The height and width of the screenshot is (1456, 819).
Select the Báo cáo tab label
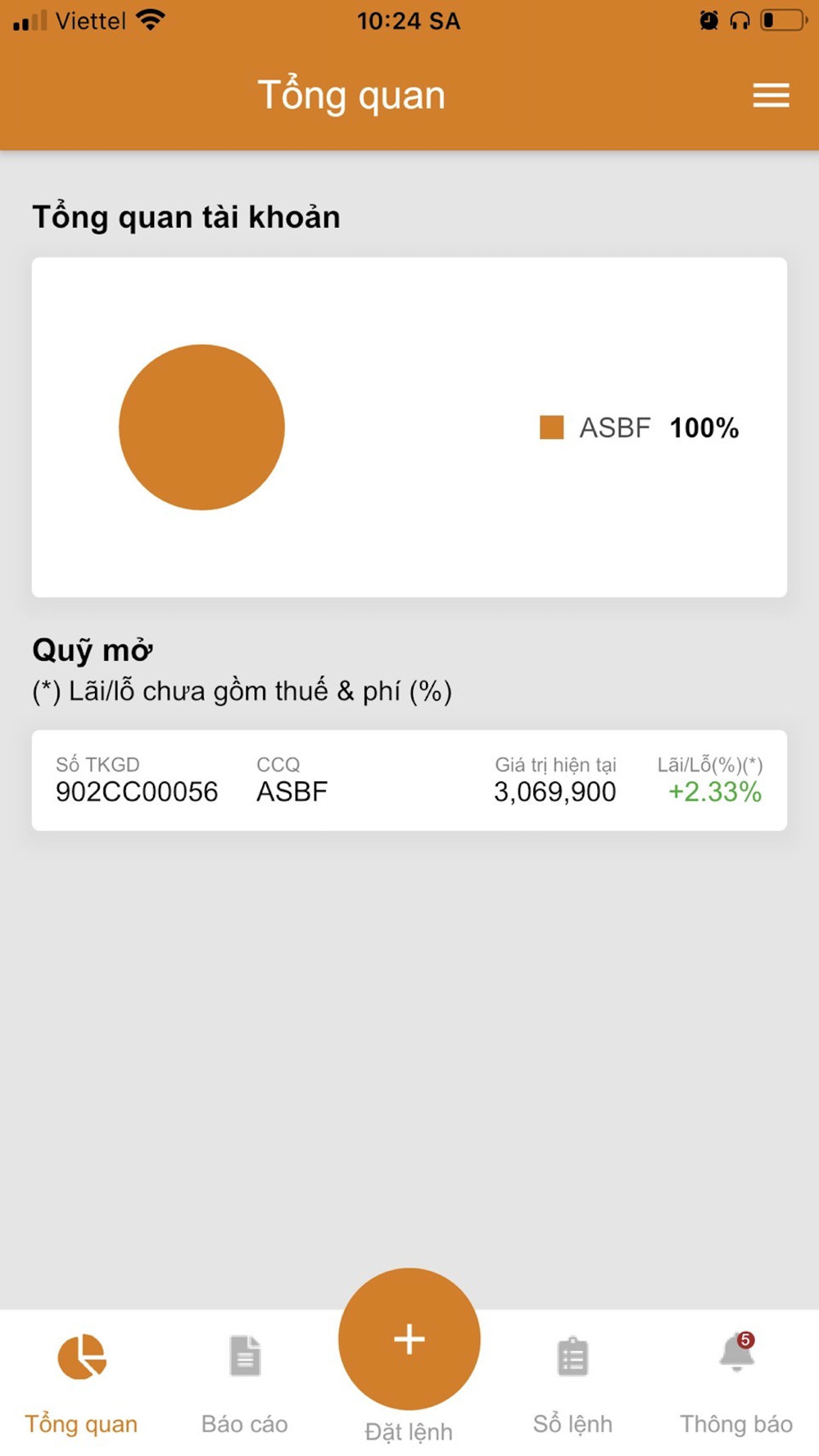(x=245, y=1424)
